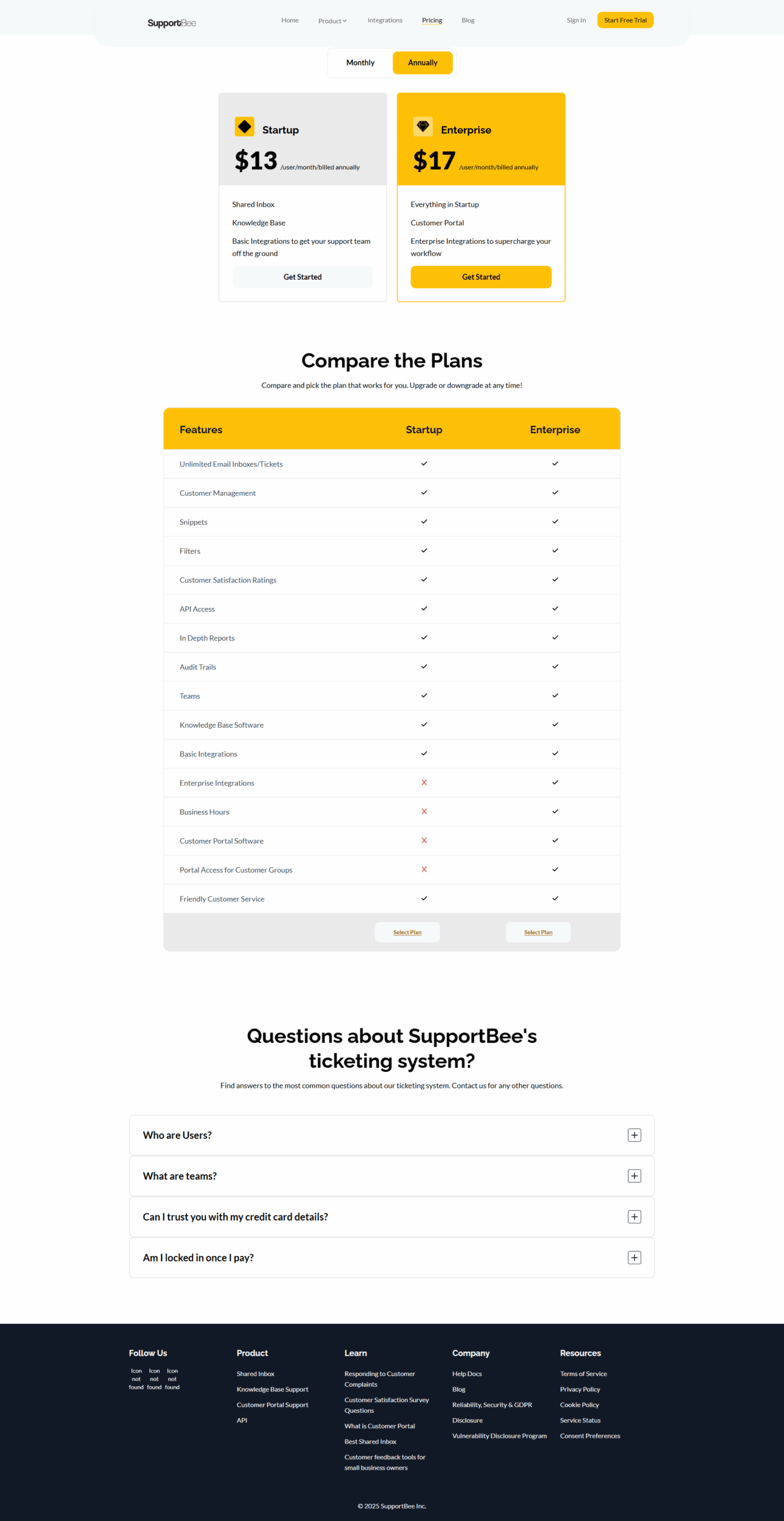Click the Enterprise checkmark for API Access
Screen dimensions: 784x1521
(555, 608)
